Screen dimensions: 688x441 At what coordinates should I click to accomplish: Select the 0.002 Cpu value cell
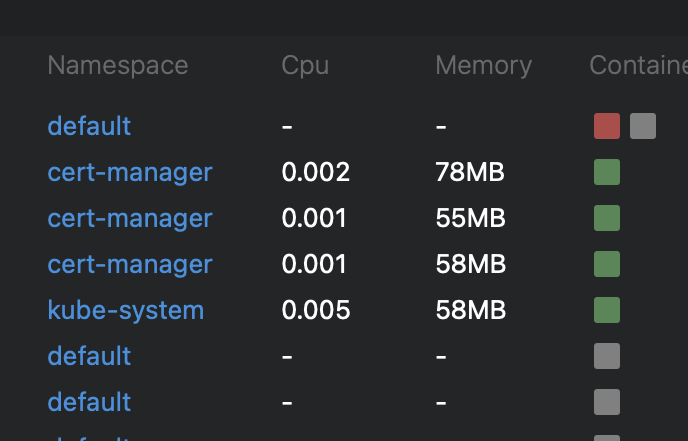tap(316, 172)
